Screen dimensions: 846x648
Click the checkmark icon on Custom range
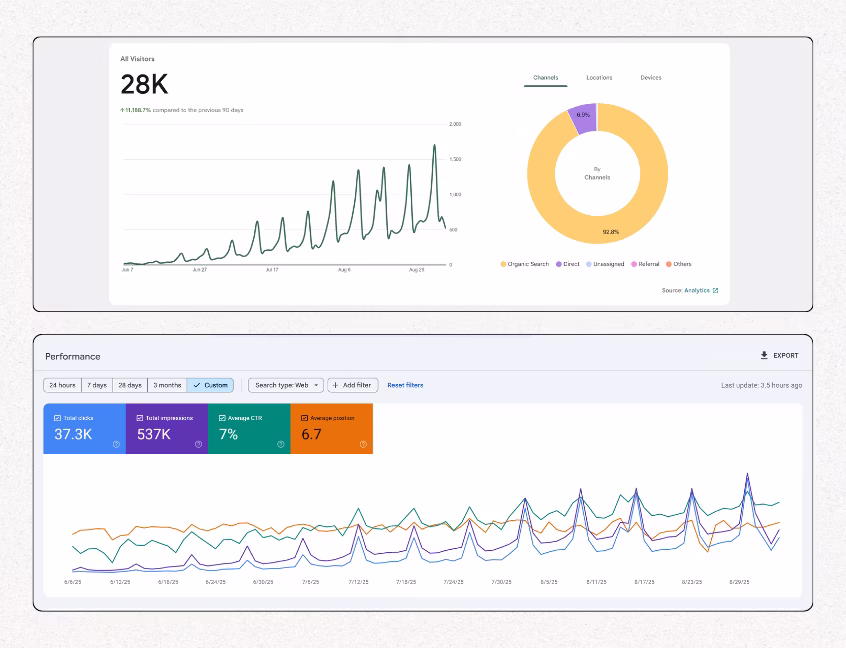[196, 385]
